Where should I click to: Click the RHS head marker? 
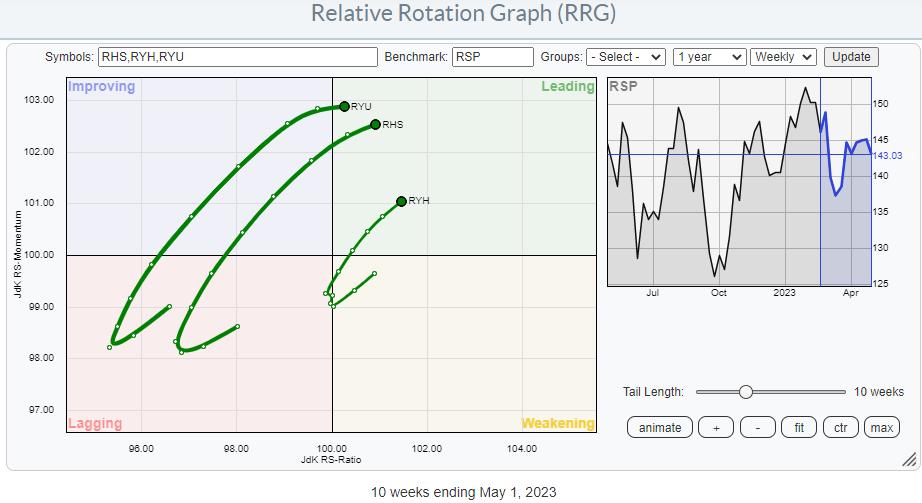(375, 124)
